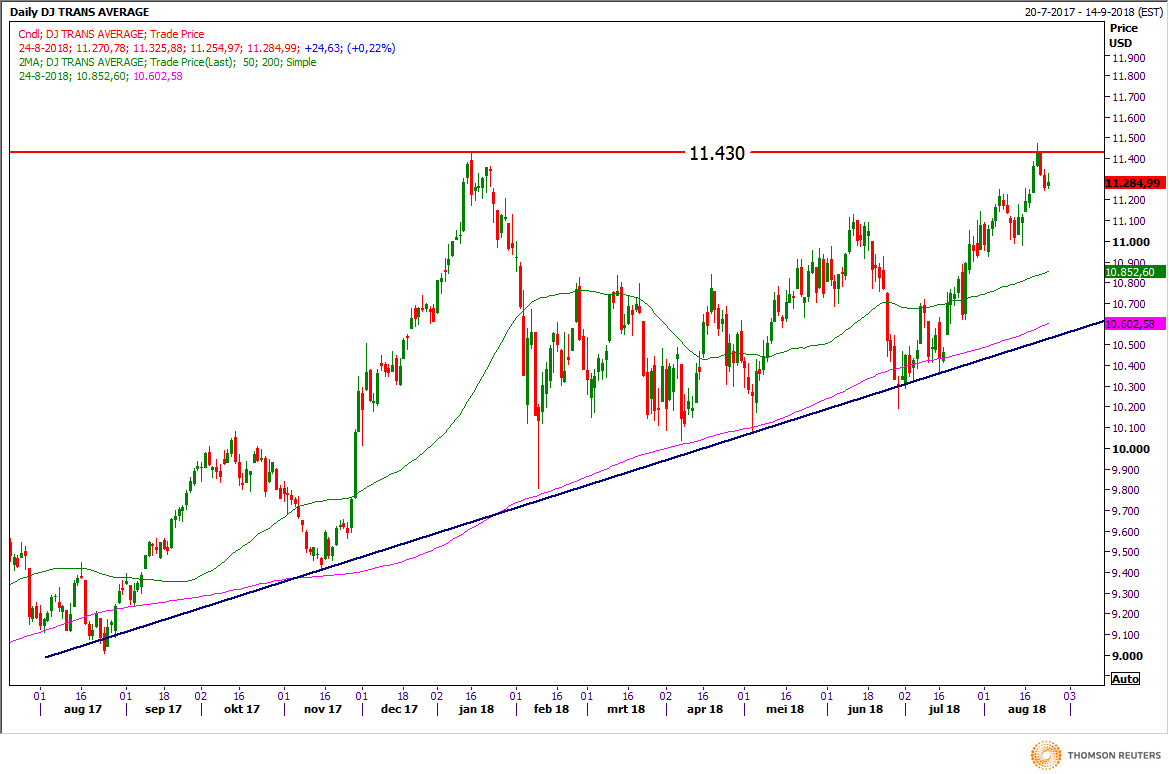The image size is (1169, 774).
Task: Click the magenta 10.602,58 tag on price axis
Action: 1133,324
